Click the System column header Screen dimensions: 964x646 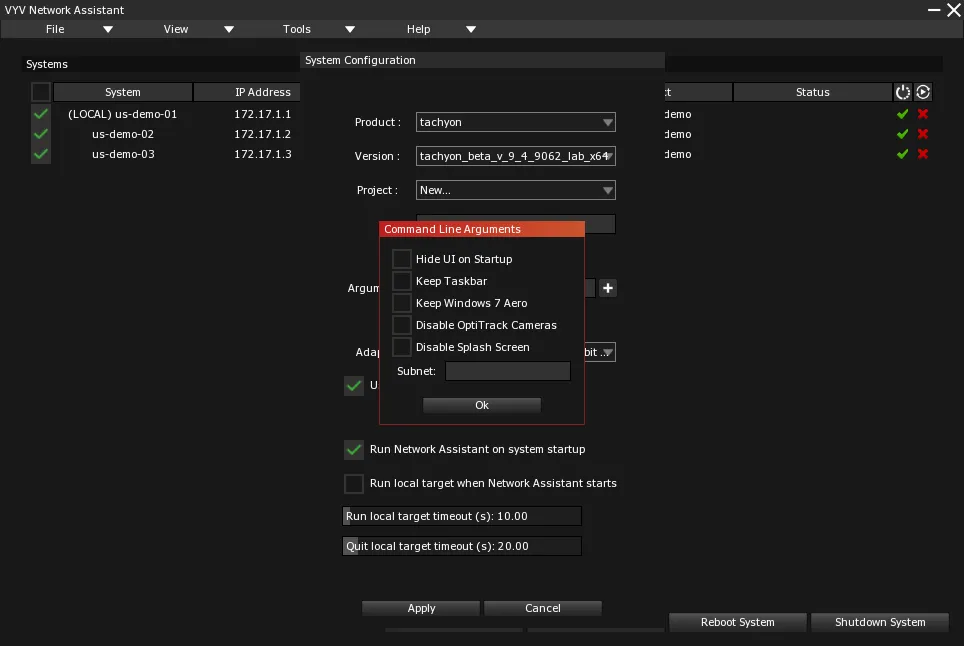122,92
